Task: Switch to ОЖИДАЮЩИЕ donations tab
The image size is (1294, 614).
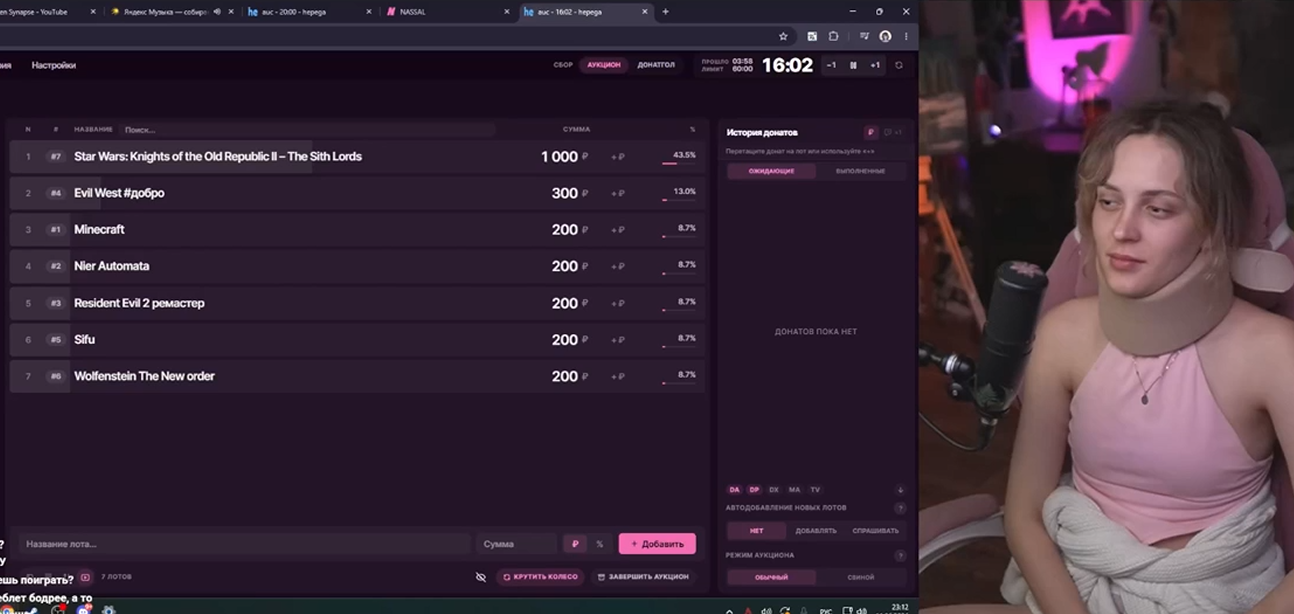Action: (x=771, y=171)
